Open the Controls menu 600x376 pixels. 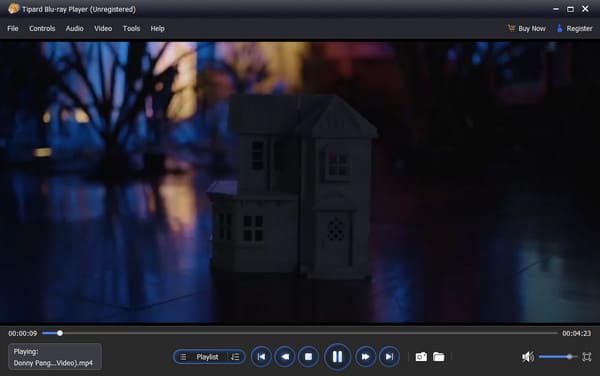point(42,28)
